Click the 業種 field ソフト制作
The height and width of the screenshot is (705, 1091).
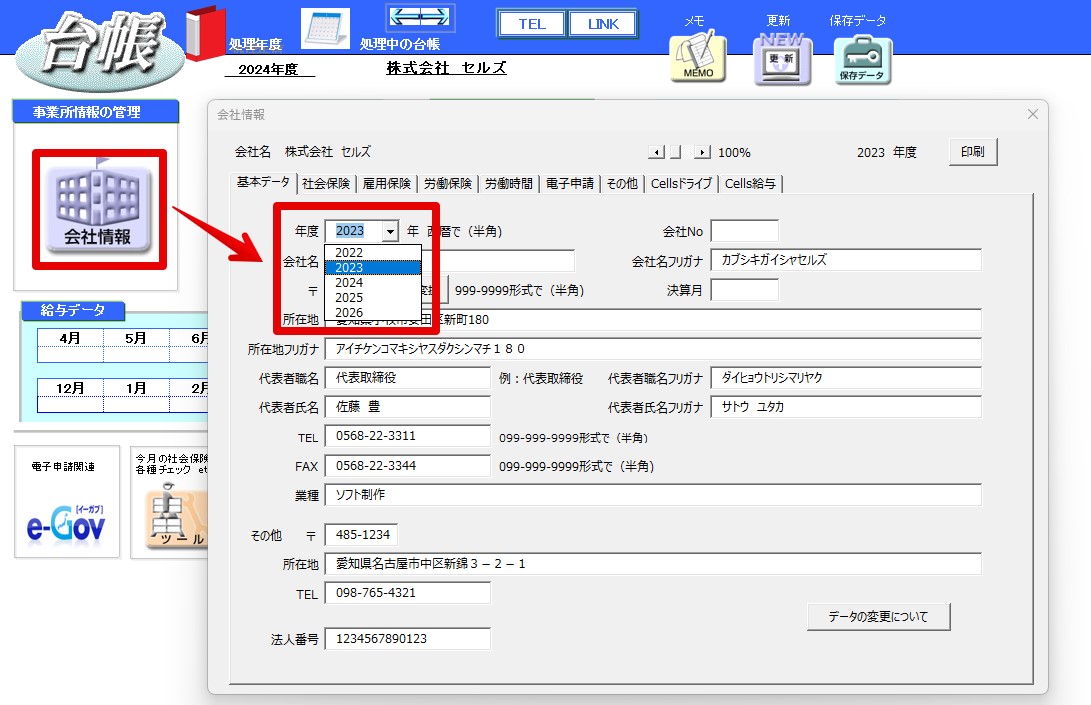click(x=653, y=495)
